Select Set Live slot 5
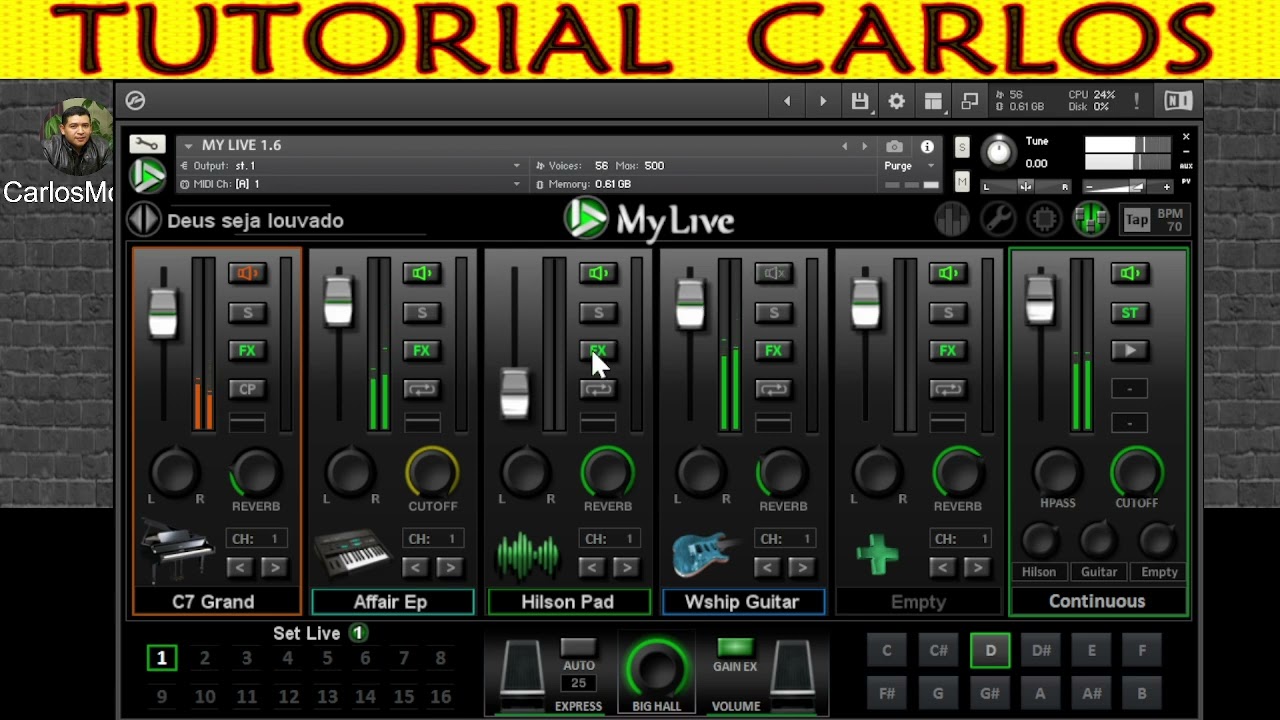The image size is (1280, 720). coord(327,657)
